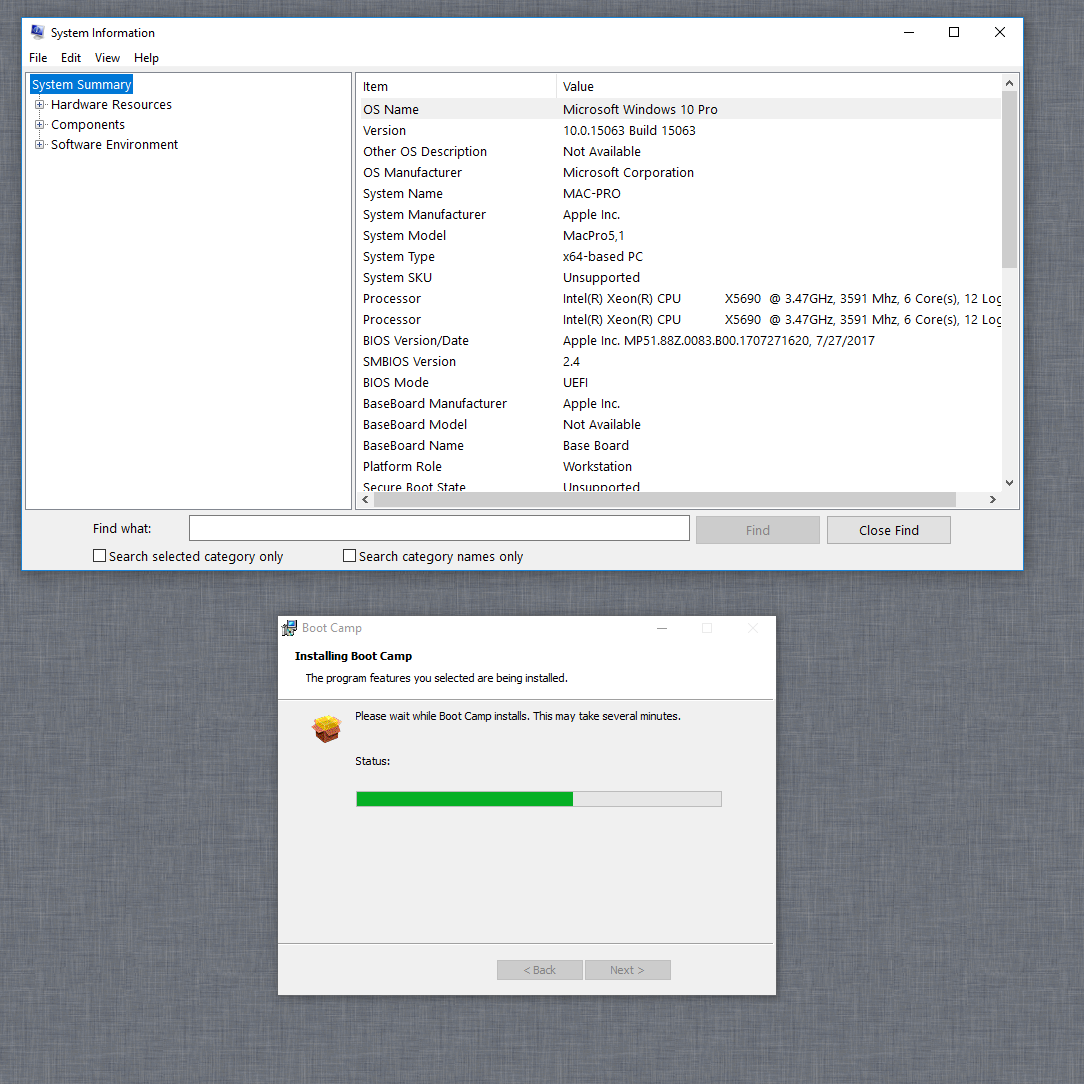Click the scroll right arrow in details pane
The height and width of the screenshot is (1084, 1084).
click(x=993, y=499)
